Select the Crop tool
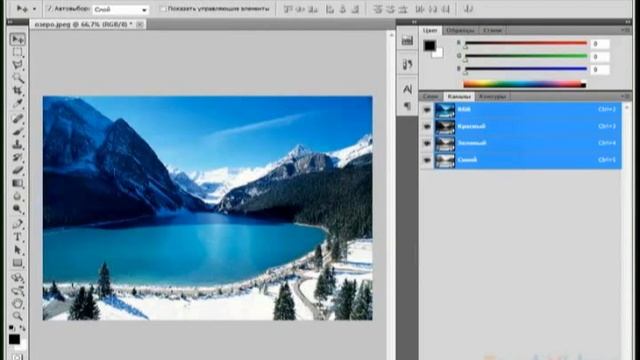 click(18, 90)
